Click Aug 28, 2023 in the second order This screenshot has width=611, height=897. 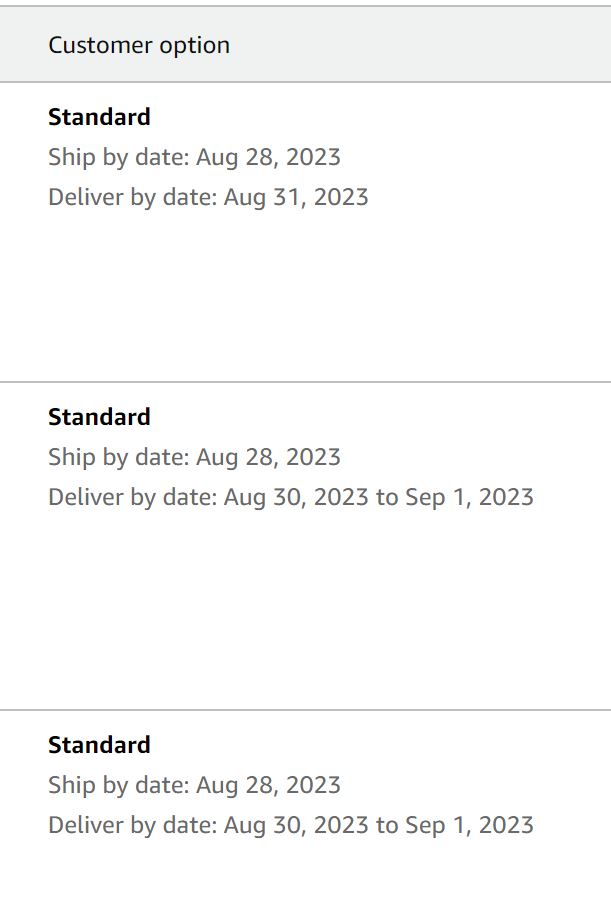click(268, 457)
